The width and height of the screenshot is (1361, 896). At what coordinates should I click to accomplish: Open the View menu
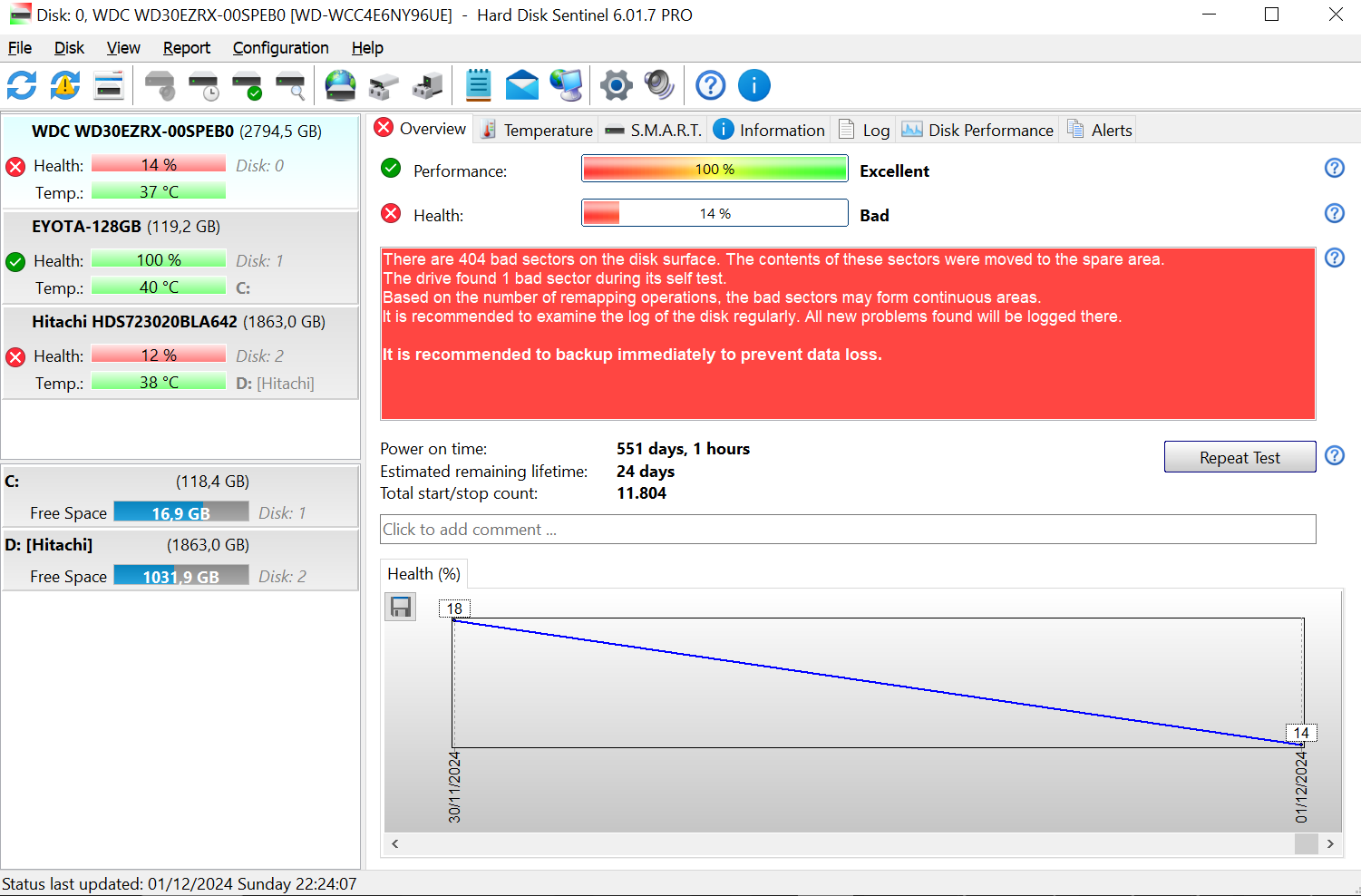pos(123,48)
